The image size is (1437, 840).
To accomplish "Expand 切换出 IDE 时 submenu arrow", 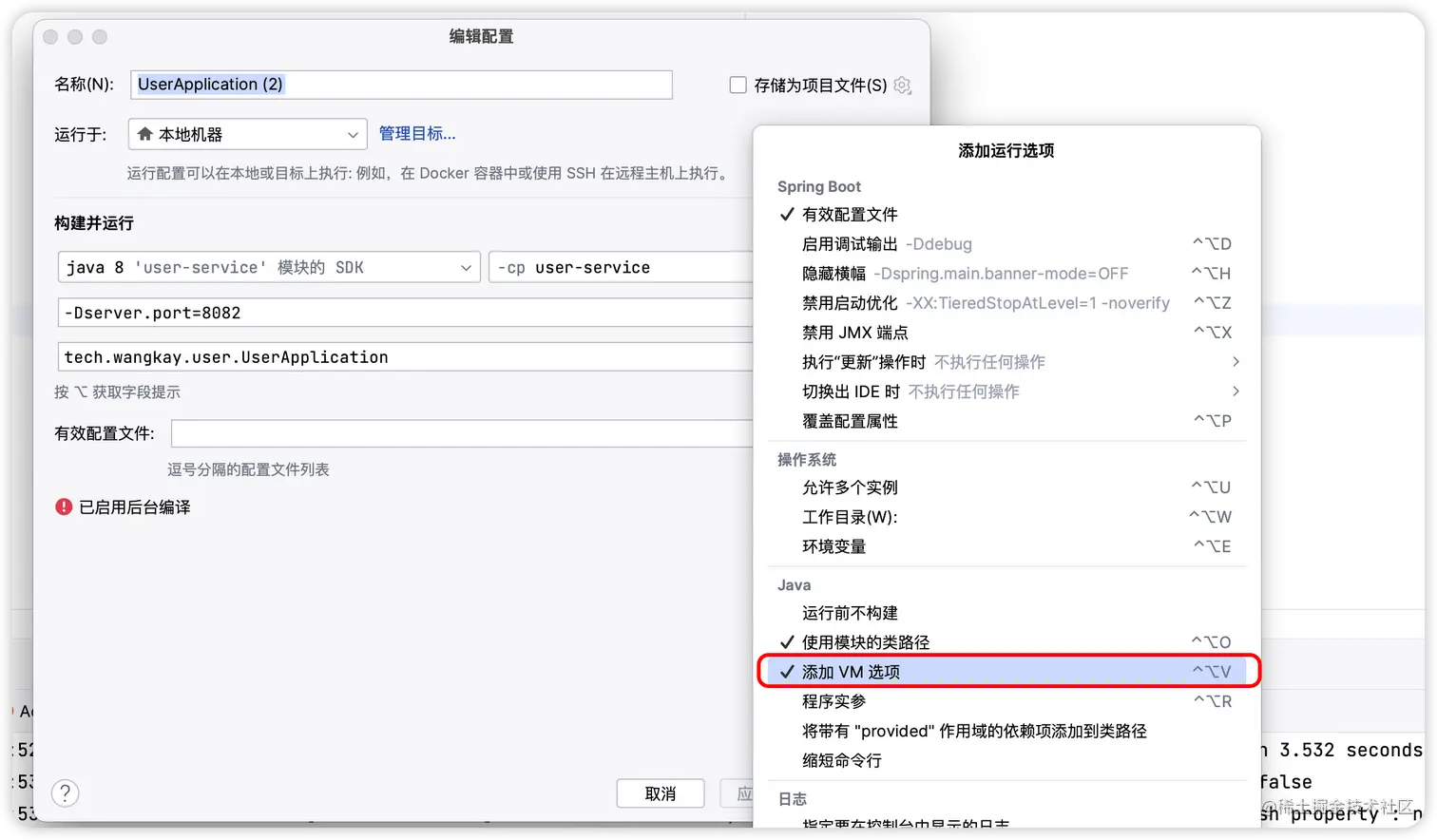I will (x=1236, y=391).
